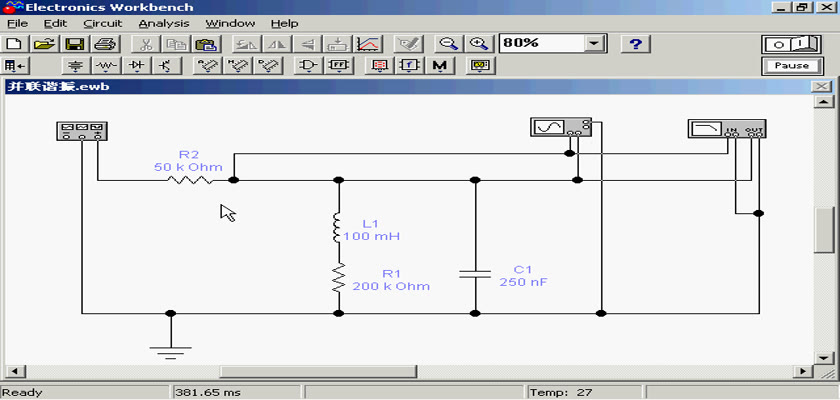Open the Display Graphs icon

click(368, 44)
